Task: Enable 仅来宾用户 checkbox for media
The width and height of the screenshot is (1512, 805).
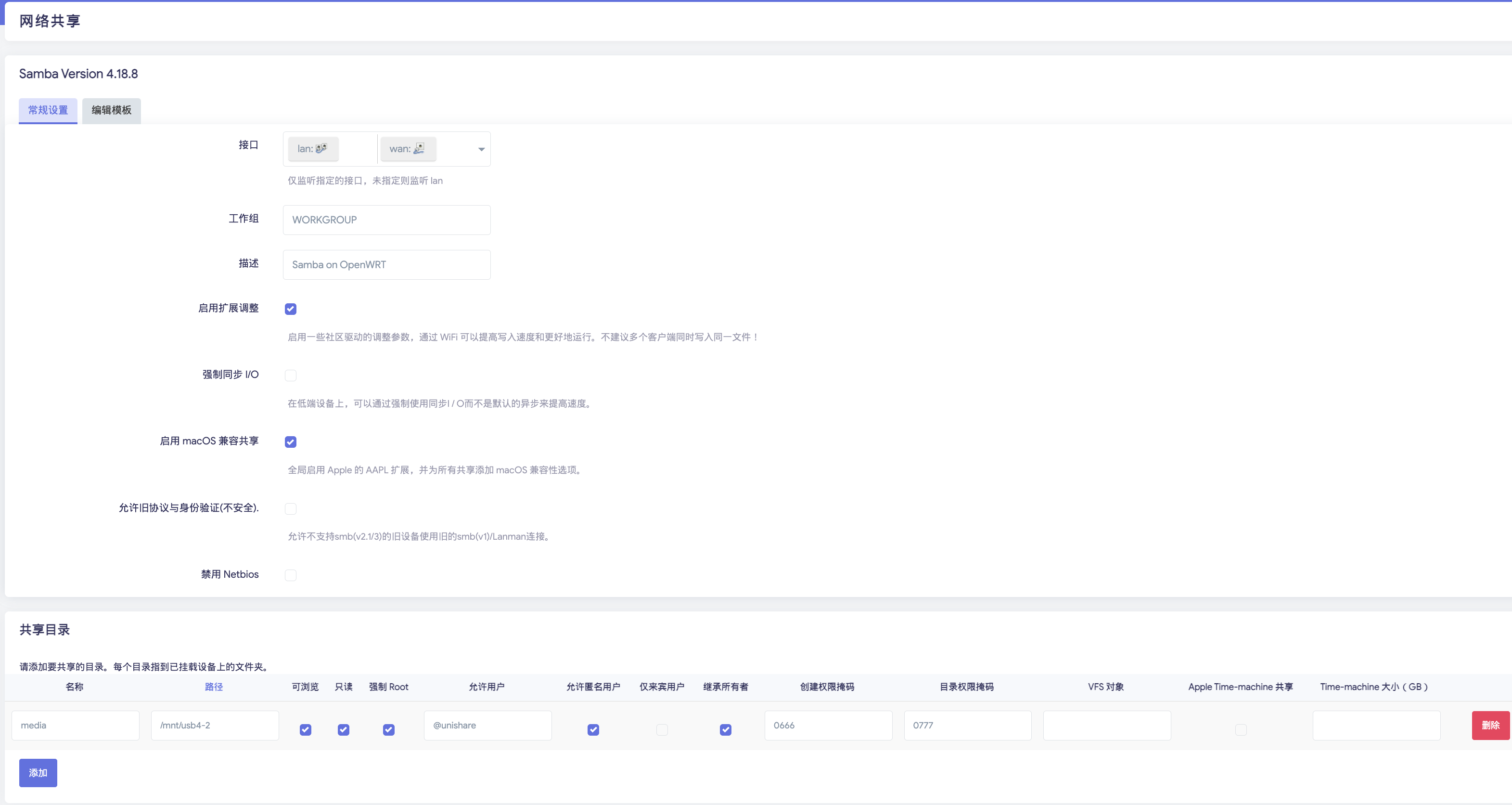Action: [x=662, y=729]
